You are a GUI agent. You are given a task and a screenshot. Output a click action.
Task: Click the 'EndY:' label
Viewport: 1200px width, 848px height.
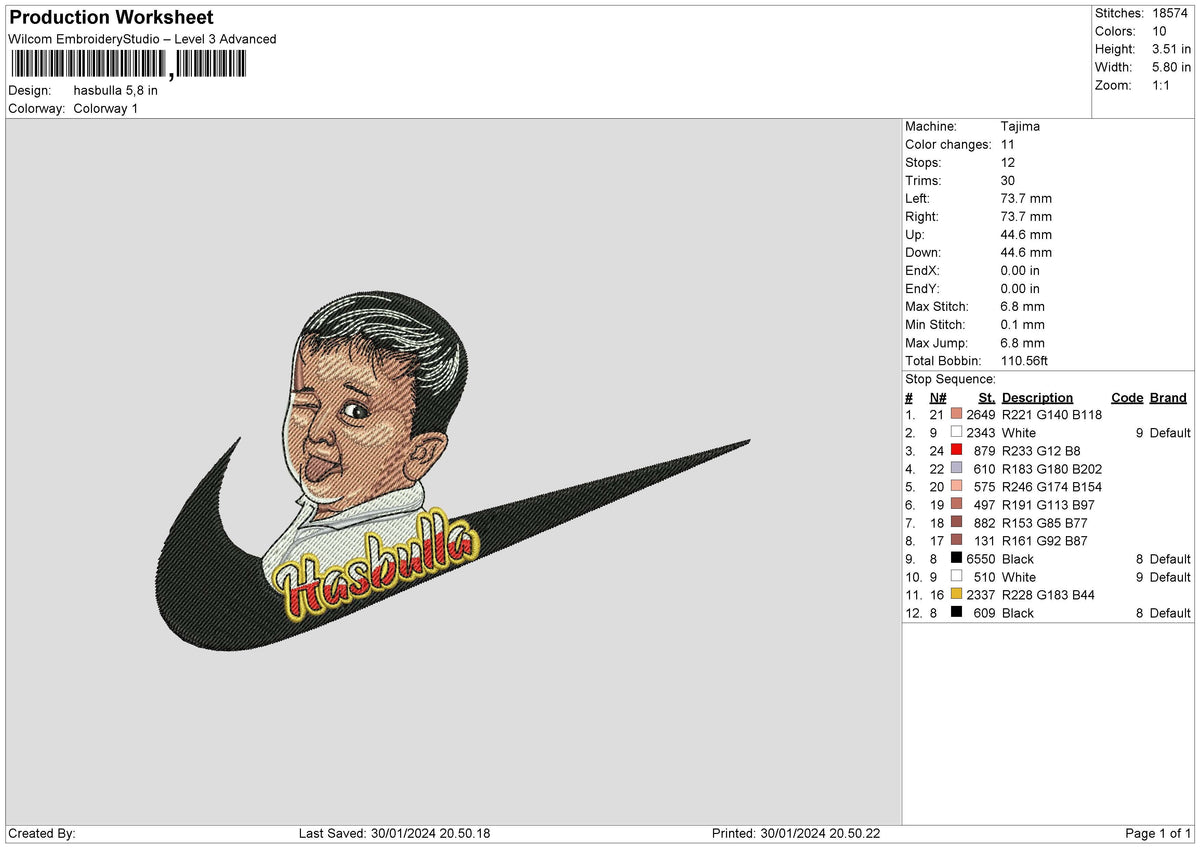922,288
